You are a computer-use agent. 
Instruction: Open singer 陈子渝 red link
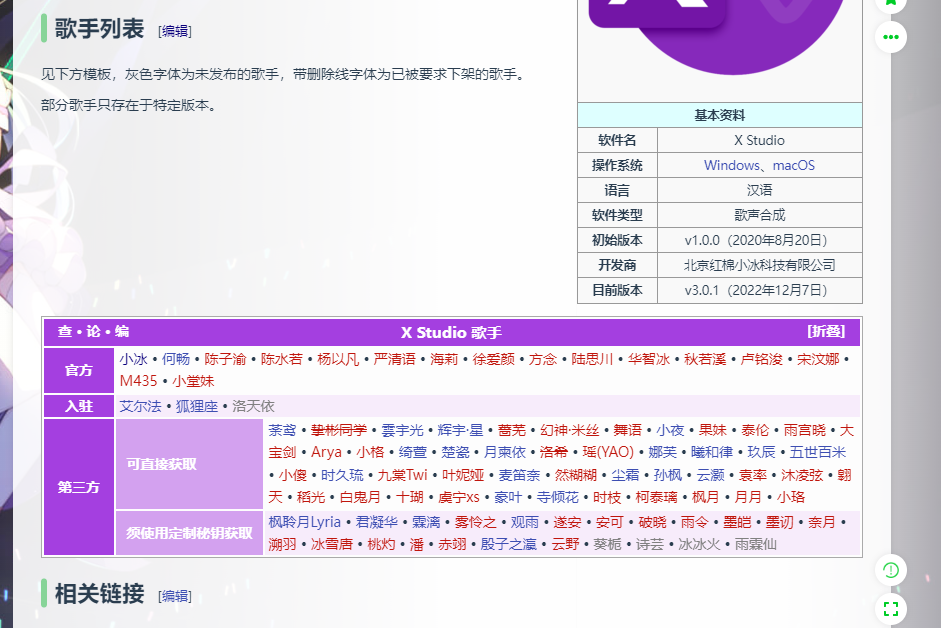coord(225,359)
